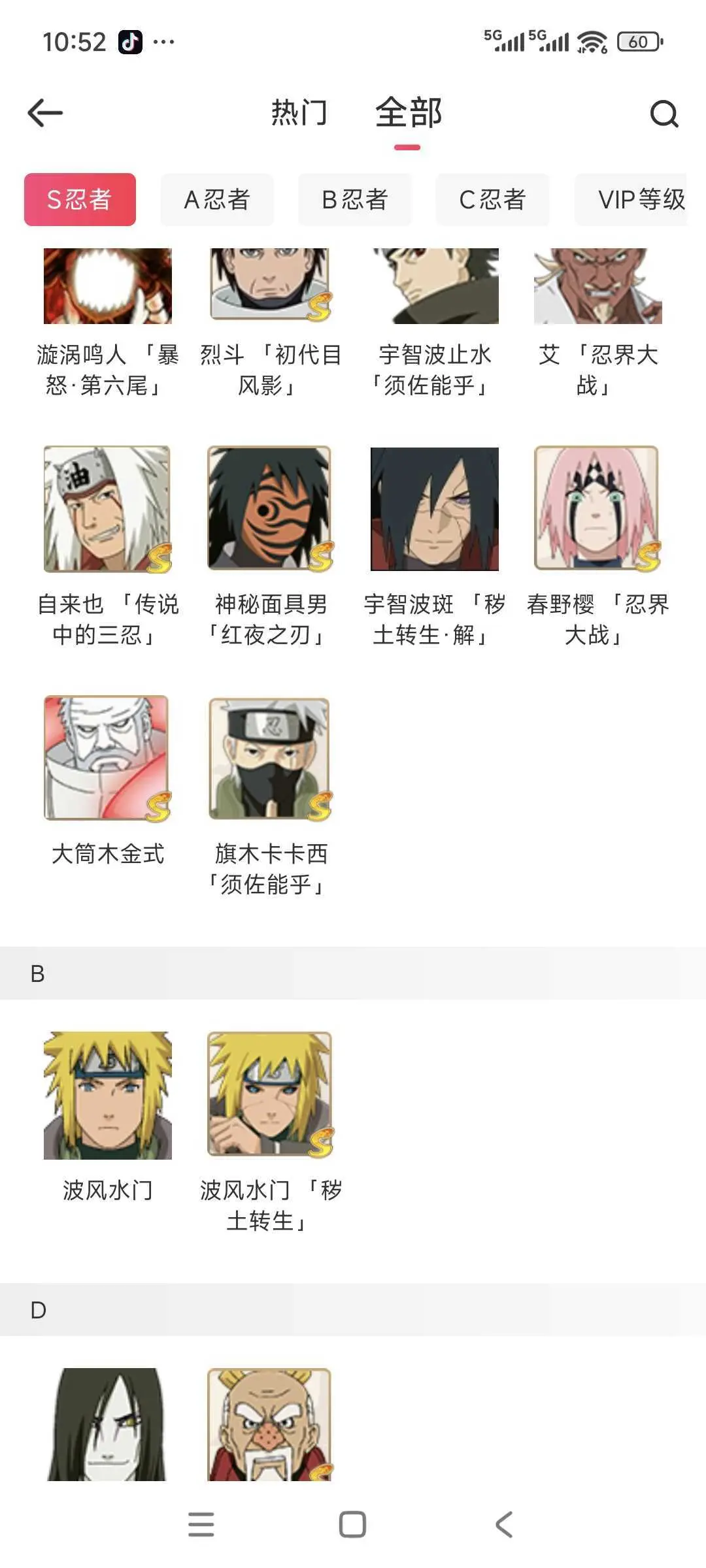Switch to the 全部 tab
Screen dimensions: 706x1568
pyautogui.click(x=409, y=113)
